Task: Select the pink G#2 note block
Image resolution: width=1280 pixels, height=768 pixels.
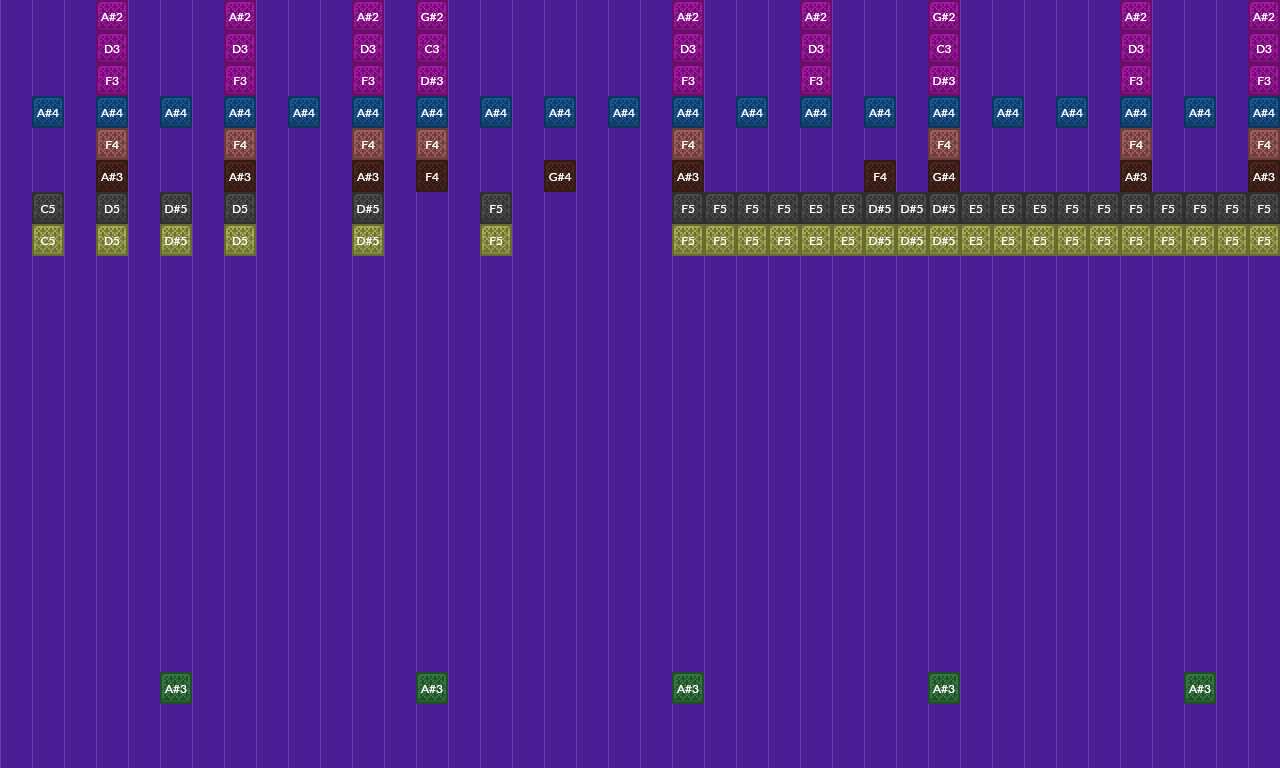Action: coord(431,16)
